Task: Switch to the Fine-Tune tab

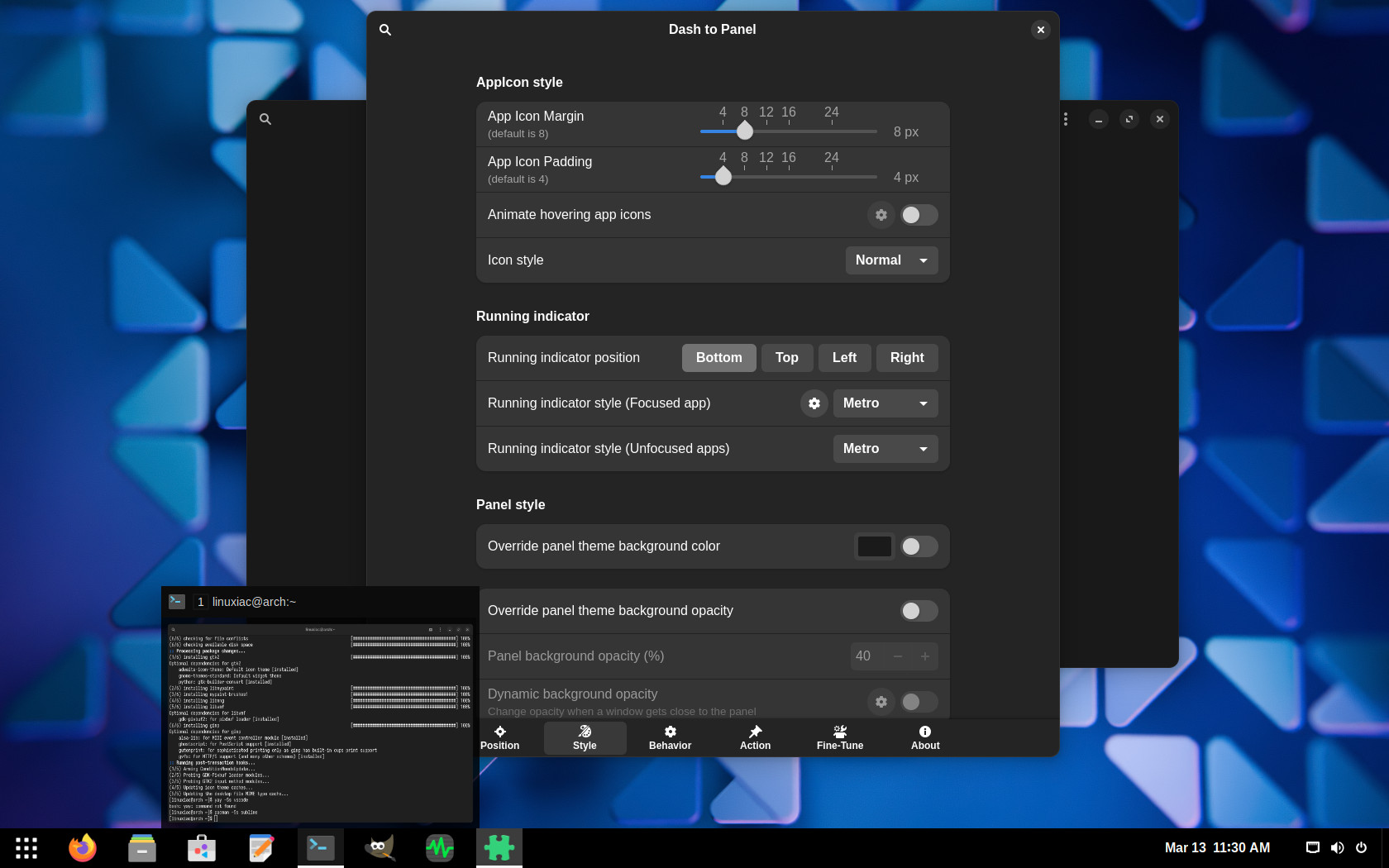Action: click(840, 738)
